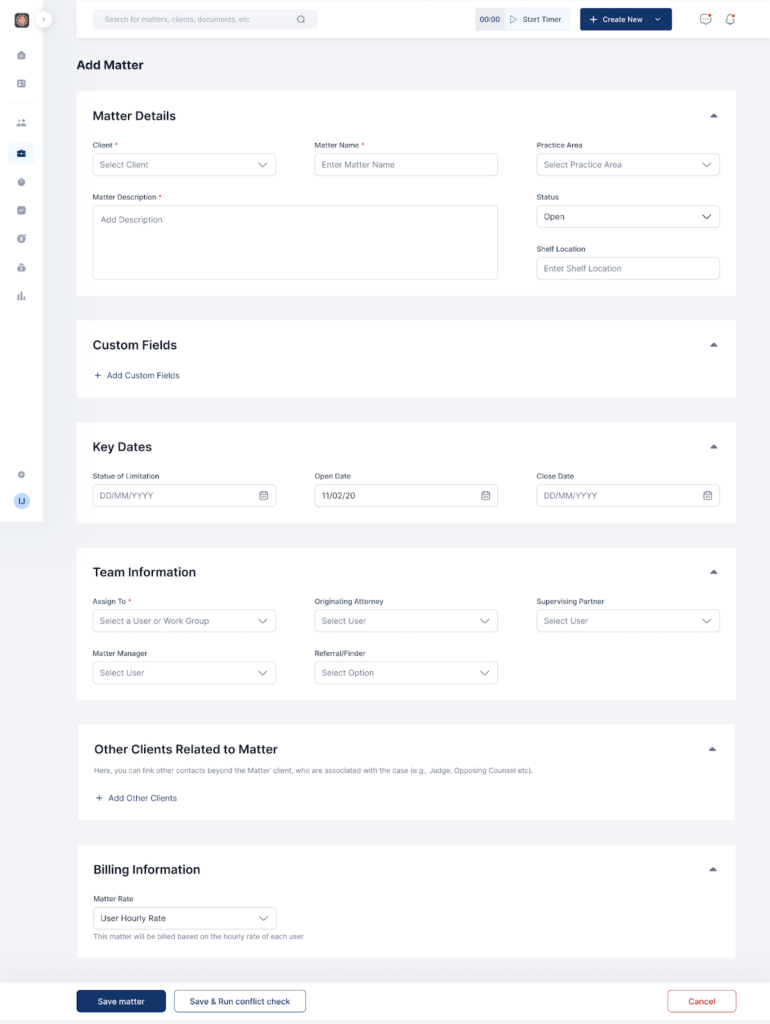Open the contacts (people) sidebar icon

click(21, 123)
